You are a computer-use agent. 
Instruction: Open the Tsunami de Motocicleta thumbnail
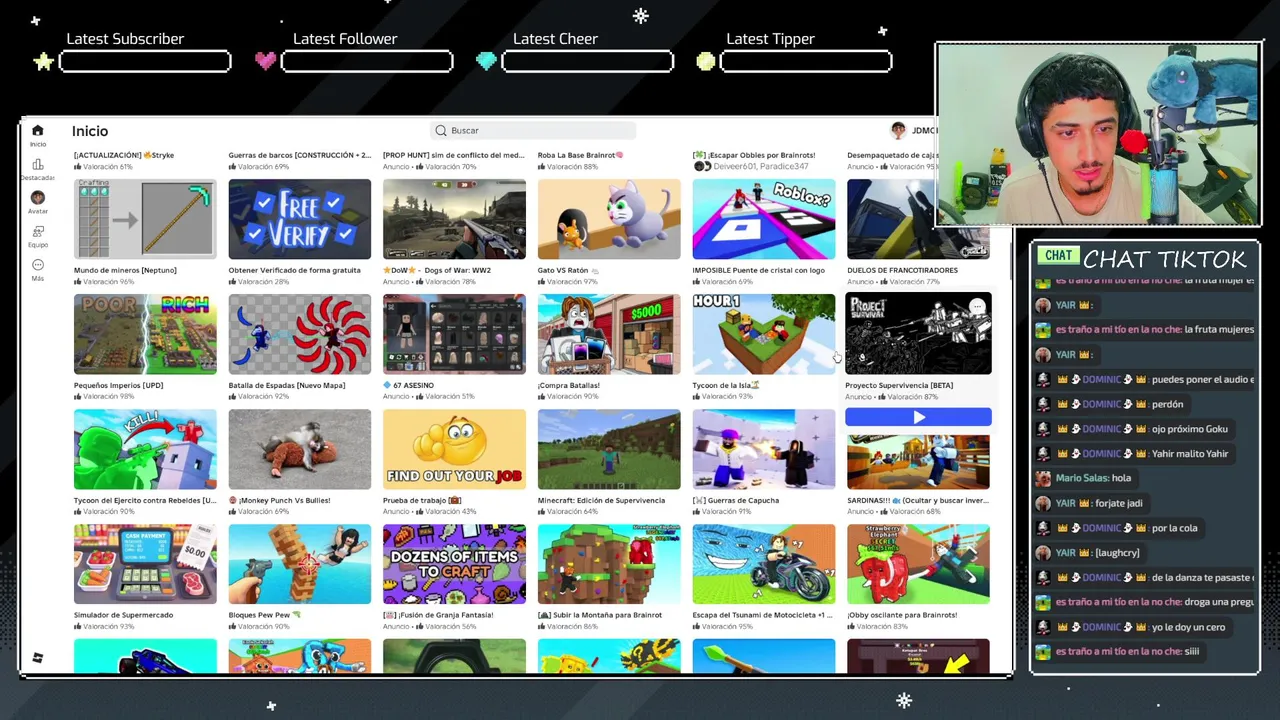point(763,564)
